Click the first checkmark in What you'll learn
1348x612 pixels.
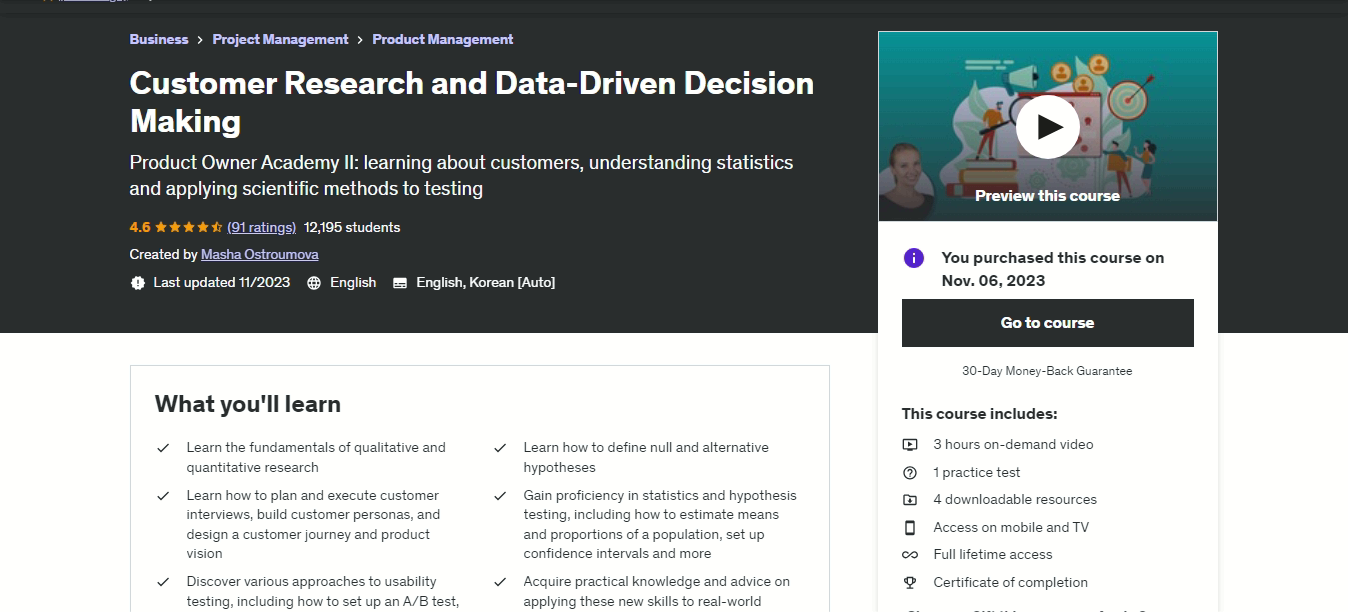point(163,448)
